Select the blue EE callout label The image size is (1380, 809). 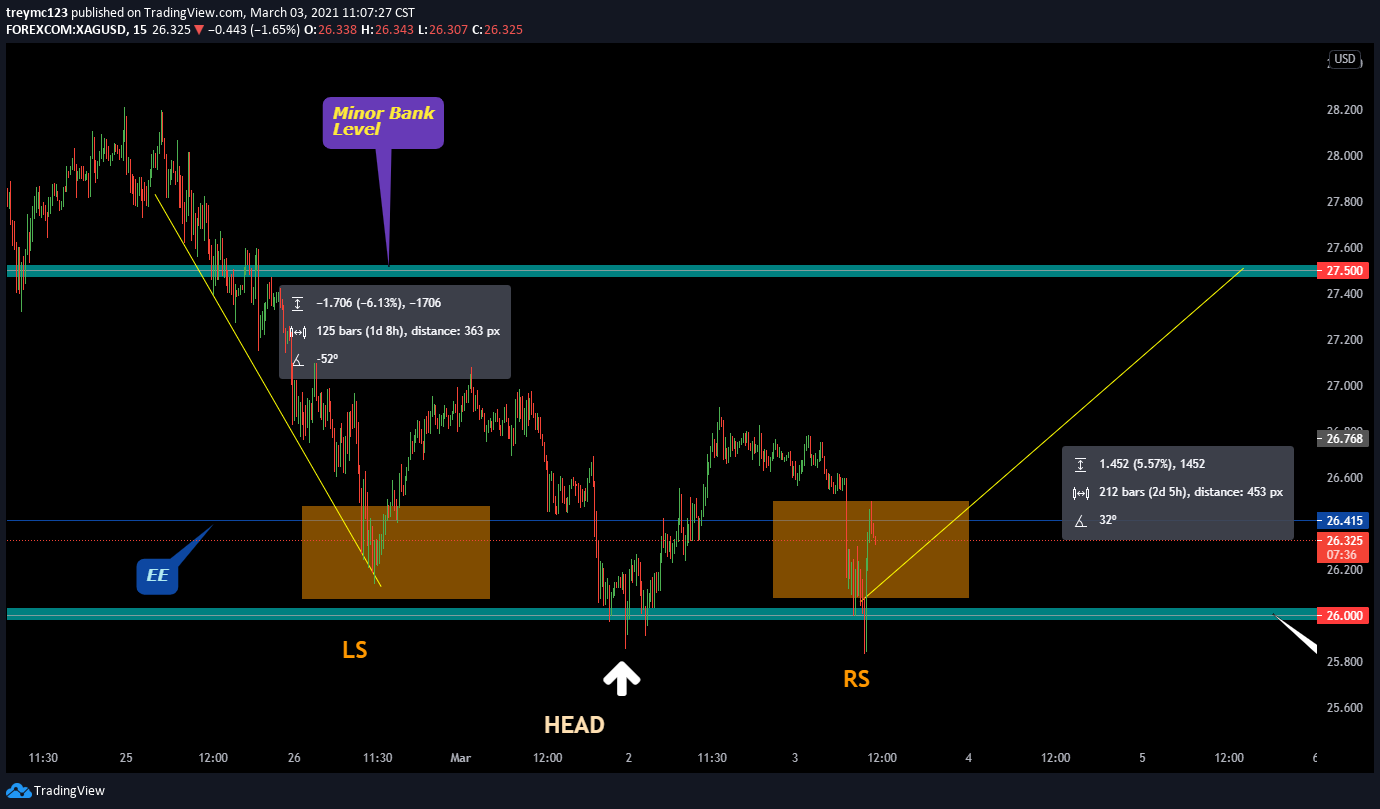(x=157, y=576)
